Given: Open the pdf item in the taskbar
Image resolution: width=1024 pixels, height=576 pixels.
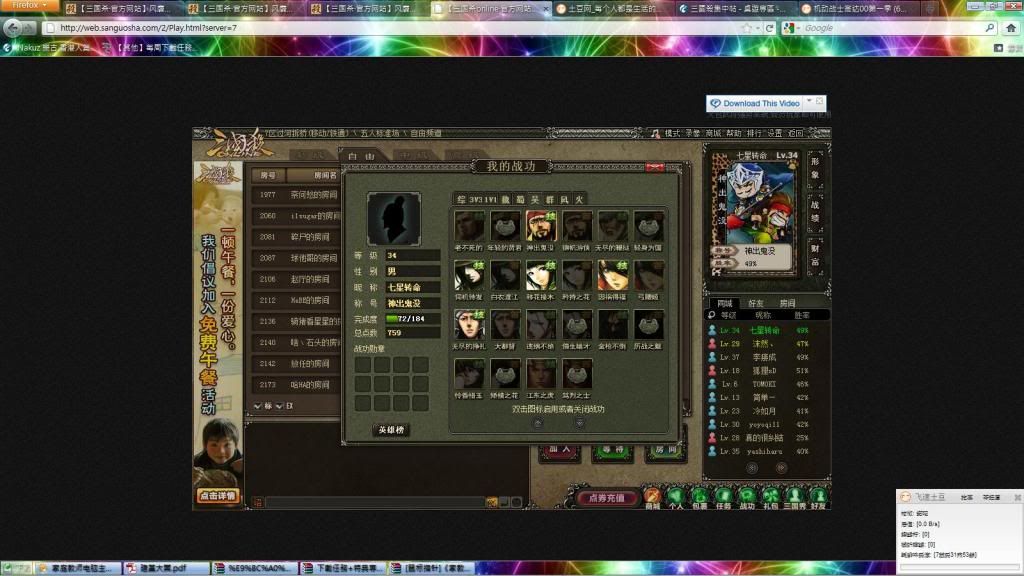Looking at the screenshot, I should 167,568.
